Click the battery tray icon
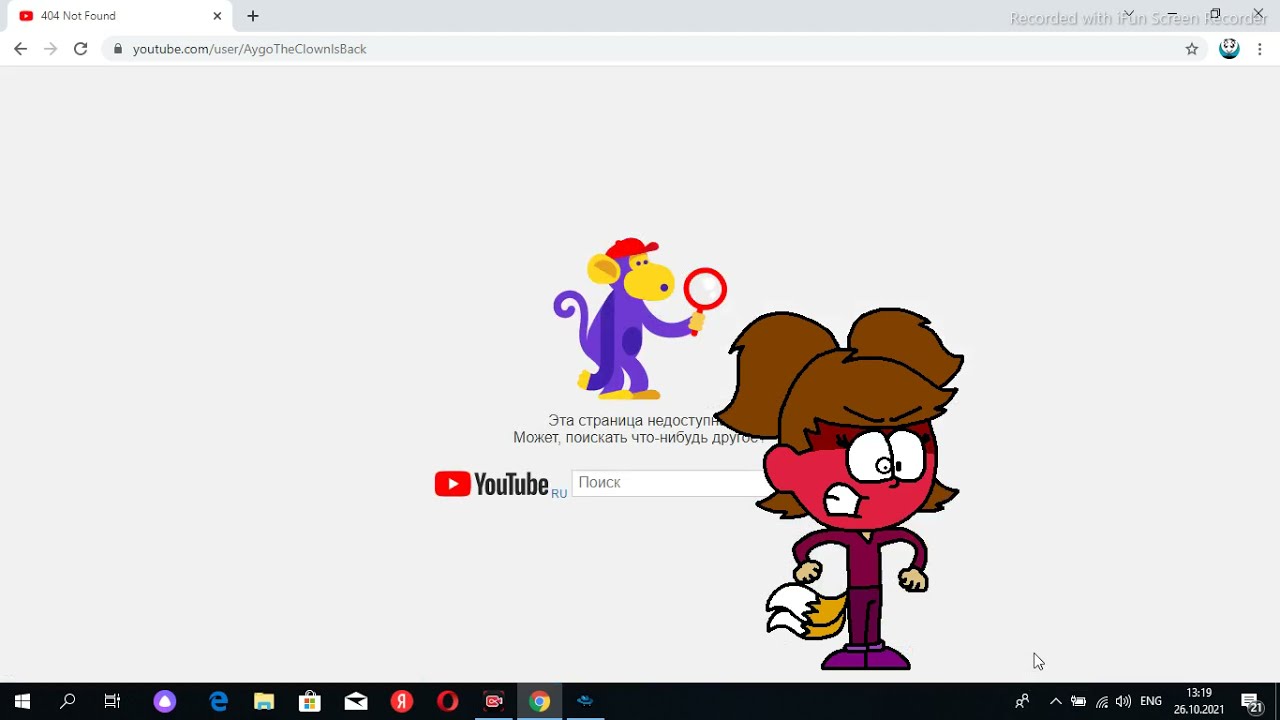Viewport: 1280px width, 720px height. [1078, 701]
